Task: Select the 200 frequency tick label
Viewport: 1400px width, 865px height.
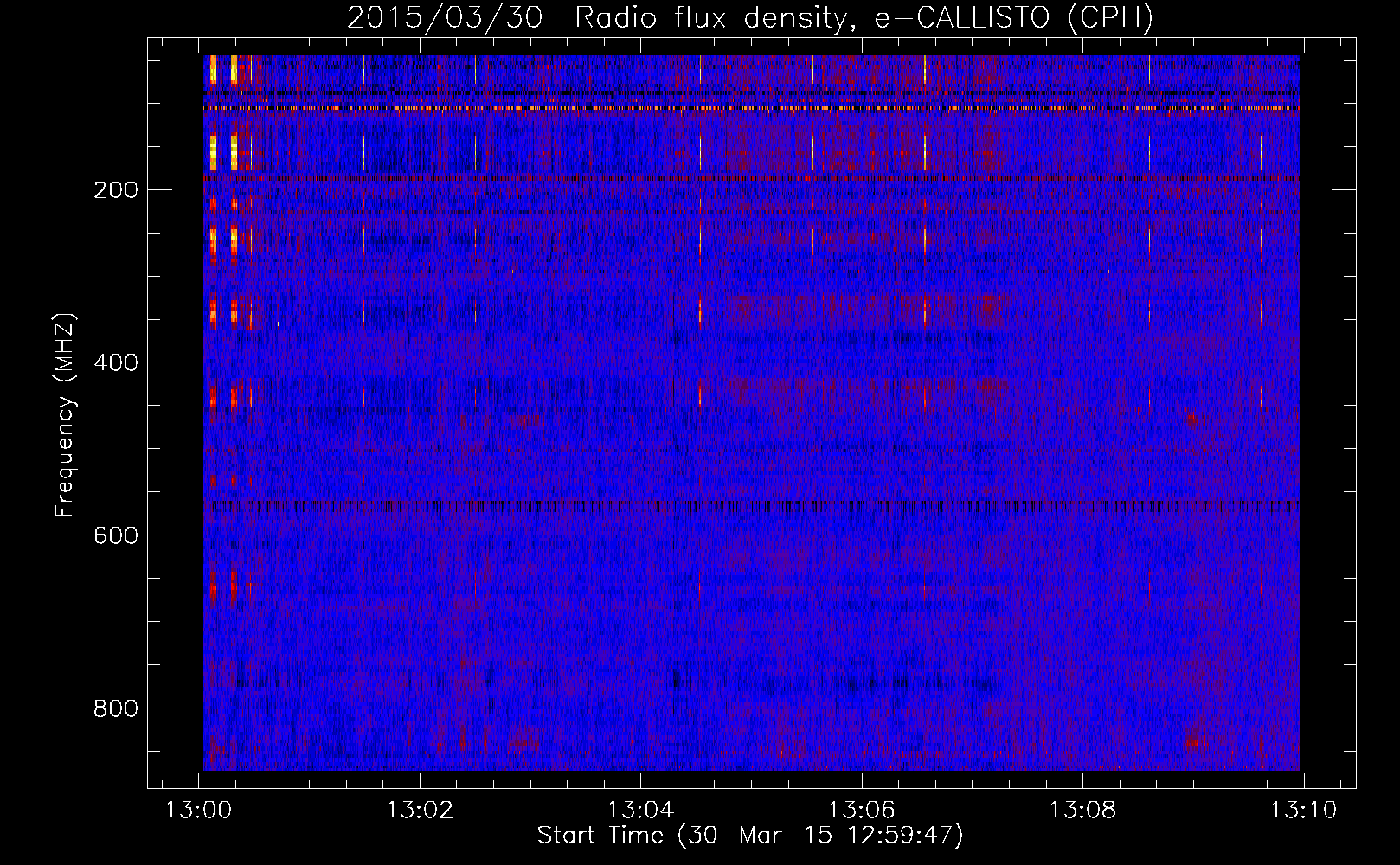Action: click(x=116, y=190)
